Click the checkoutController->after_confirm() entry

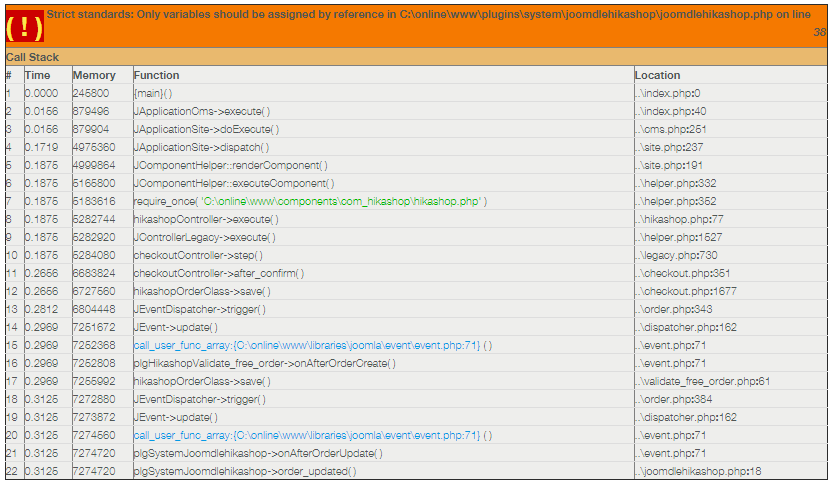(x=218, y=273)
